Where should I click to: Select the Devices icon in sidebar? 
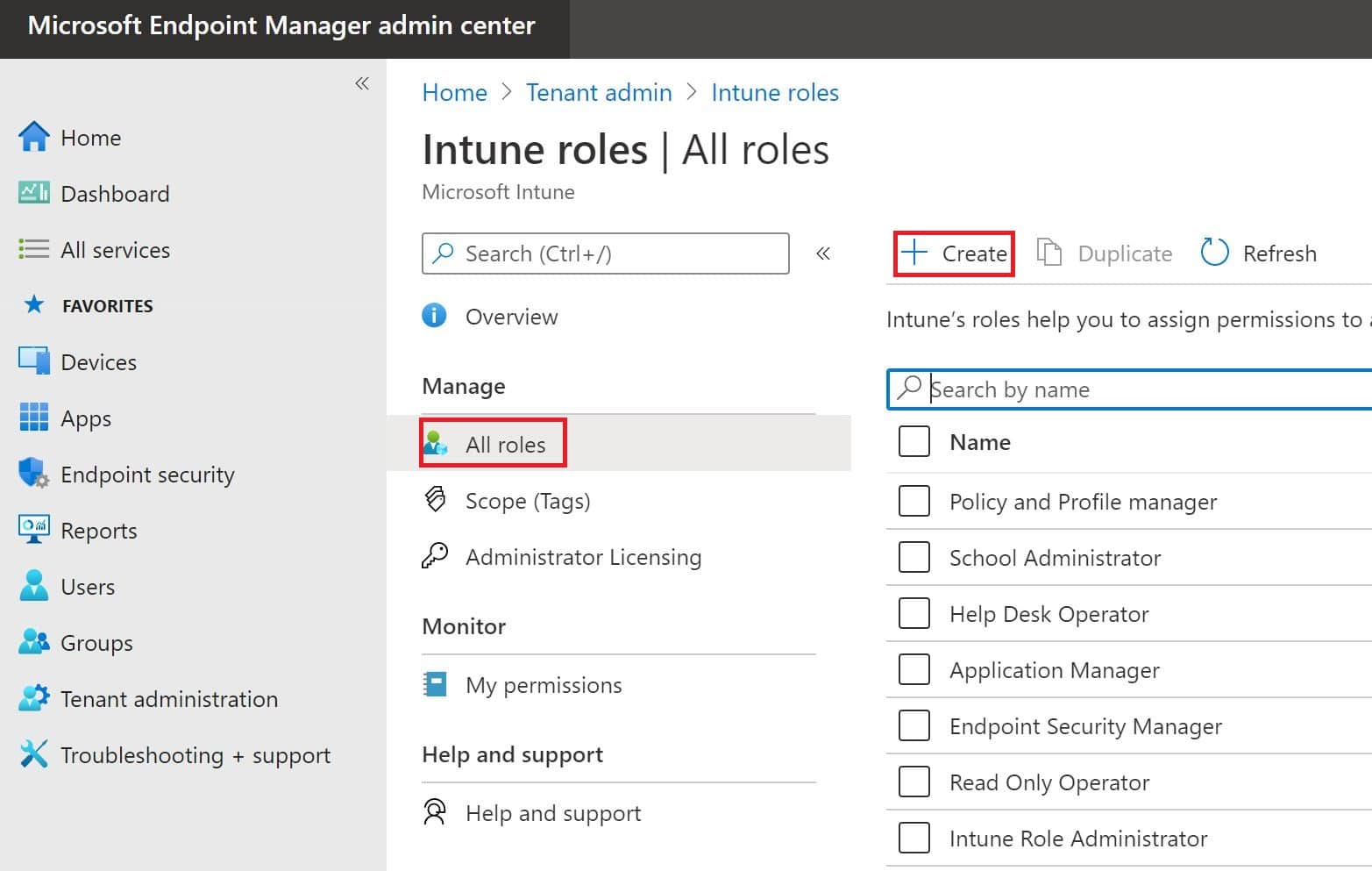point(32,361)
